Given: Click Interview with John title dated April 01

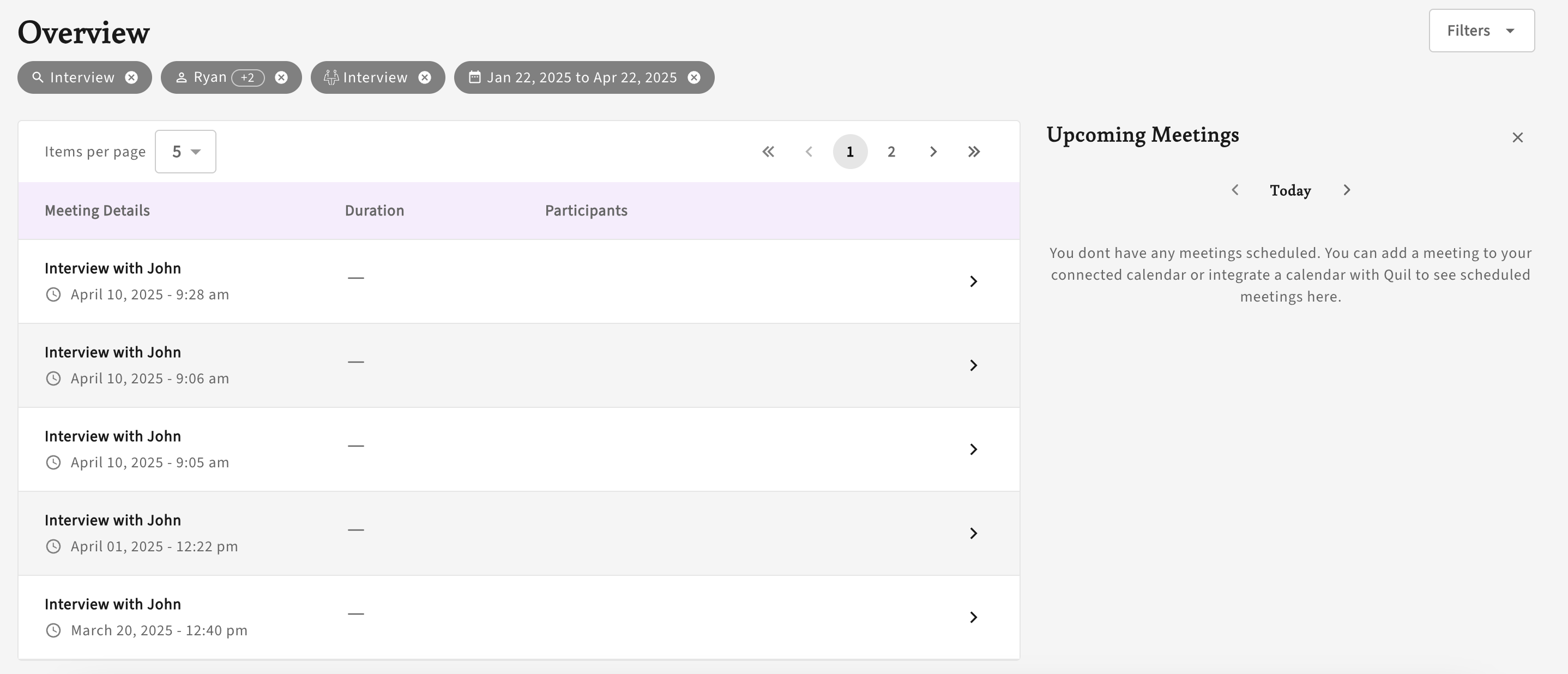Looking at the screenshot, I should (113, 521).
